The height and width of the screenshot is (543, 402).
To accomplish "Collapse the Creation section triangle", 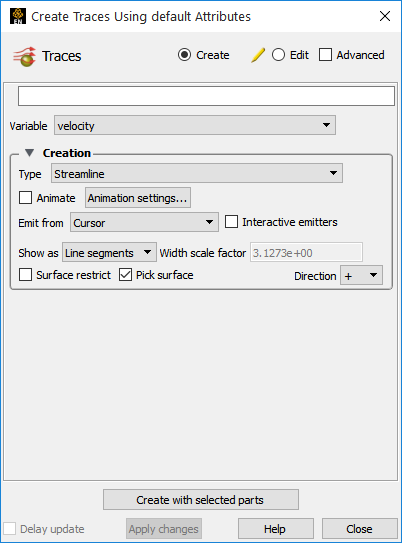I will click(30, 153).
